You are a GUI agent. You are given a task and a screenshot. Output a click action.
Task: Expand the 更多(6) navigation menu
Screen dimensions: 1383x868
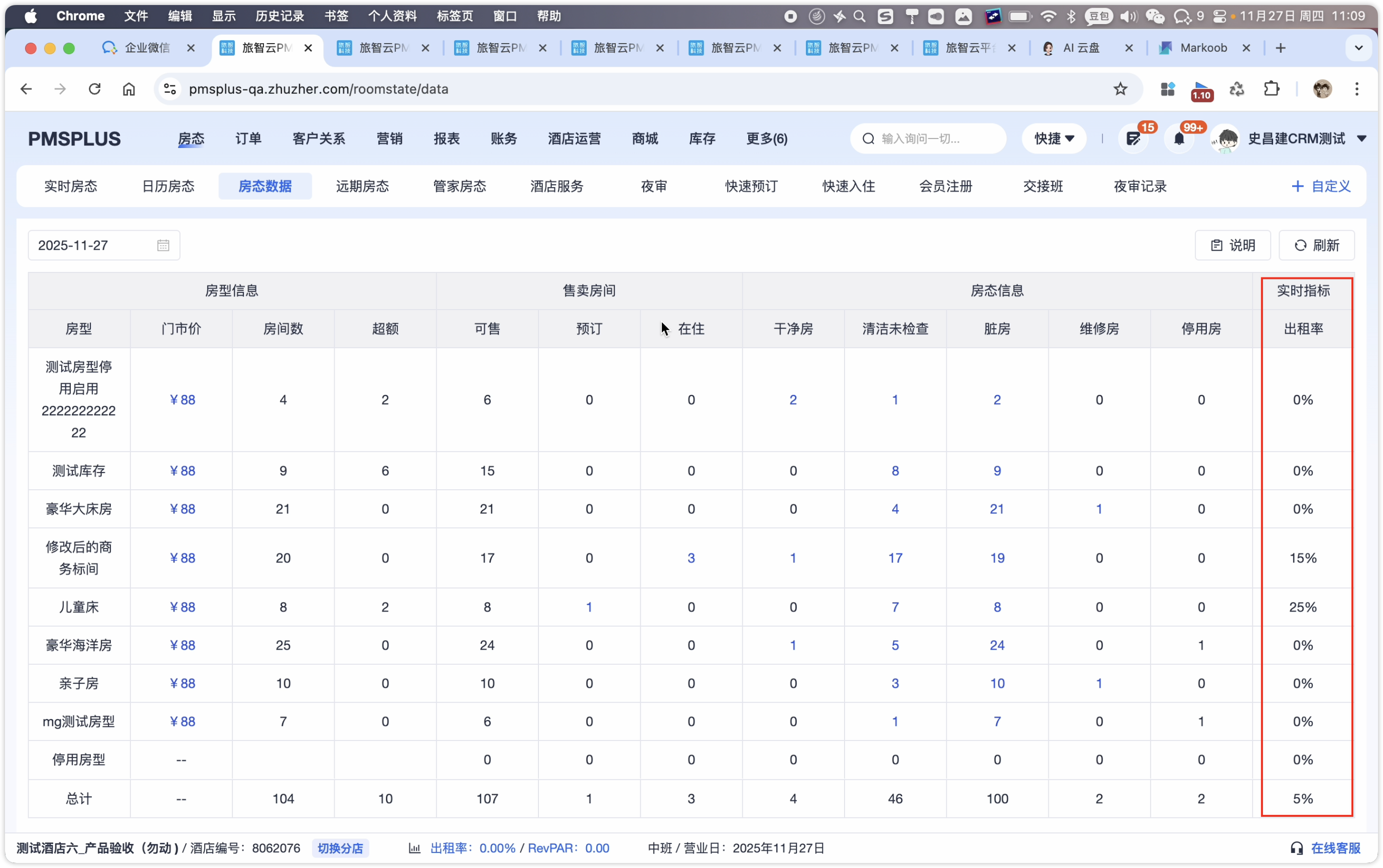pos(766,138)
